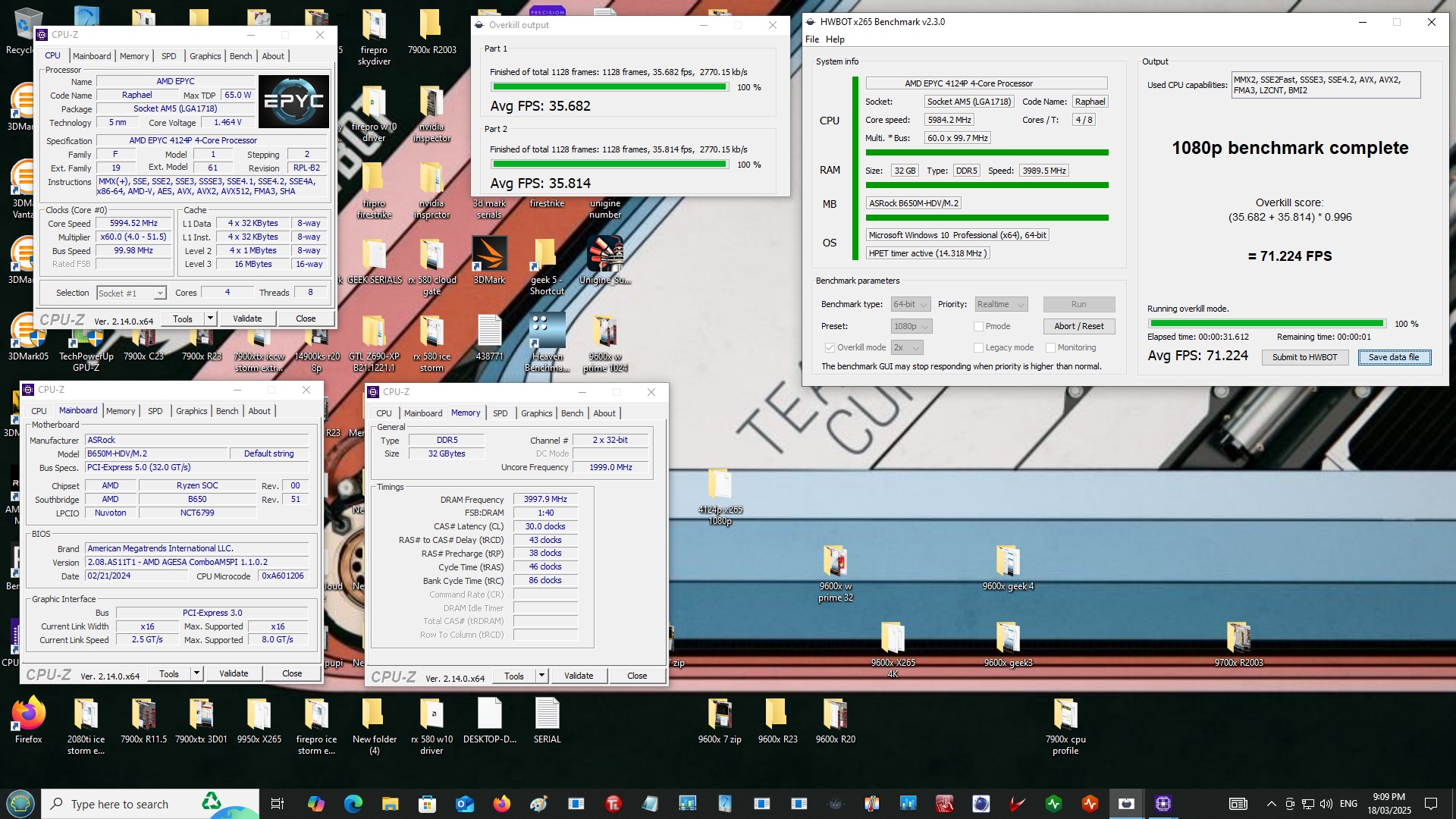Enable the Legacy mode checkbox
The height and width of the screenshot is (819, 1456).
point(978,347)
